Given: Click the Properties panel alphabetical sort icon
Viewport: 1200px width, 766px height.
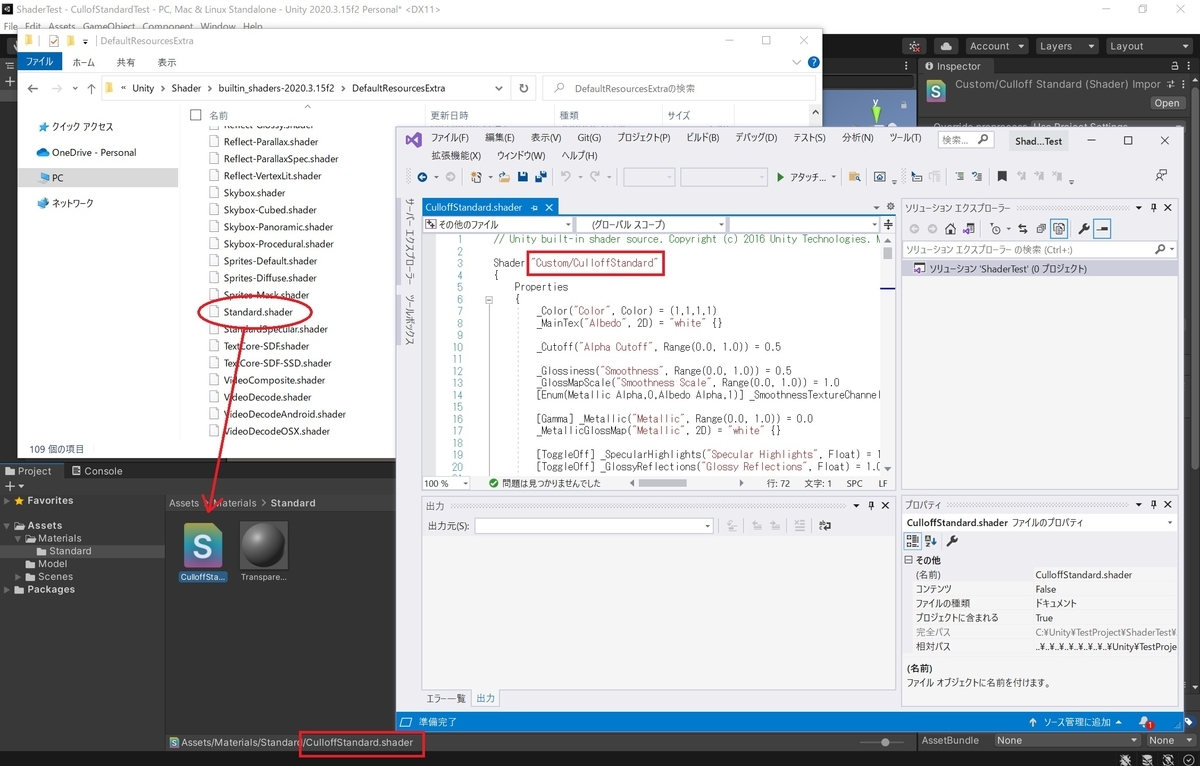Looking at the screenshot, I should pos(930,541).
